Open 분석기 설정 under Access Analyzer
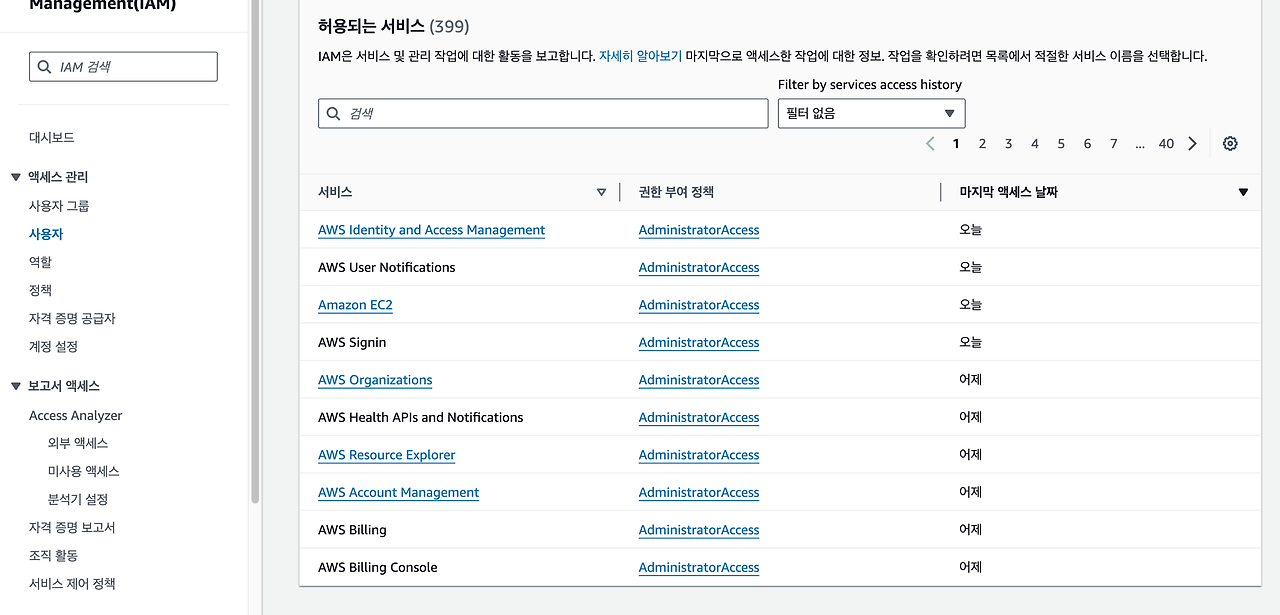 (x=78, y=498)
